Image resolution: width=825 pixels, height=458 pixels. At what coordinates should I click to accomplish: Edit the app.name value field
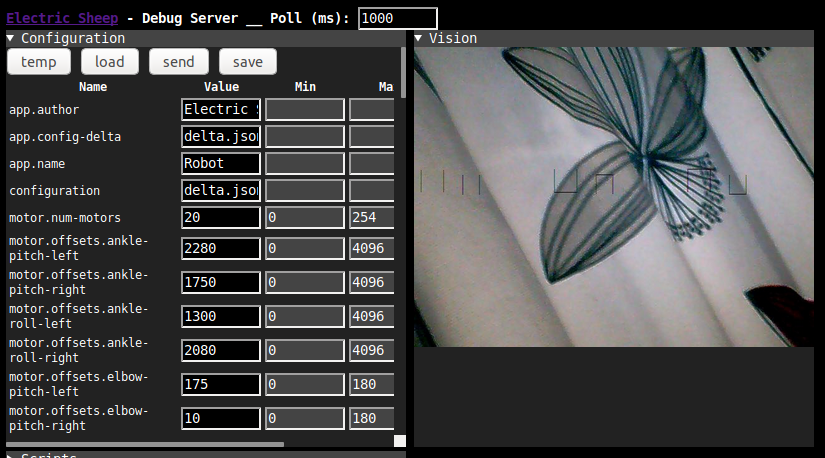221,163
